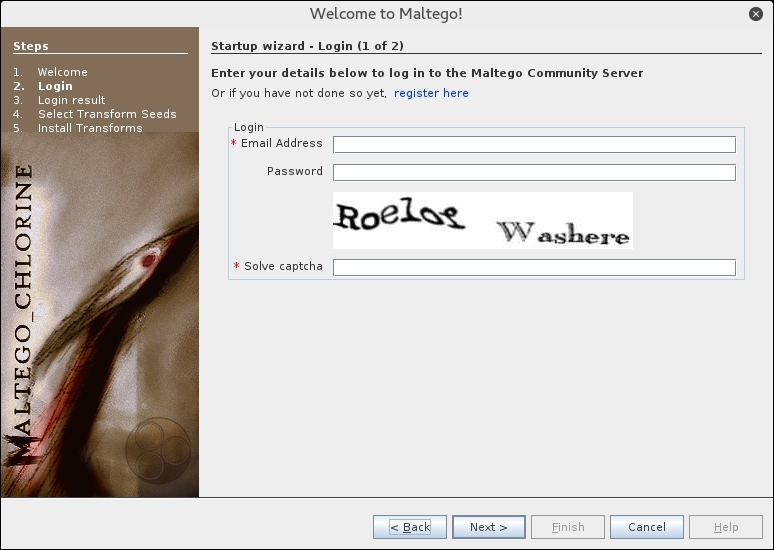Click the Maltego circular logo emblem

tap(158, 450)
